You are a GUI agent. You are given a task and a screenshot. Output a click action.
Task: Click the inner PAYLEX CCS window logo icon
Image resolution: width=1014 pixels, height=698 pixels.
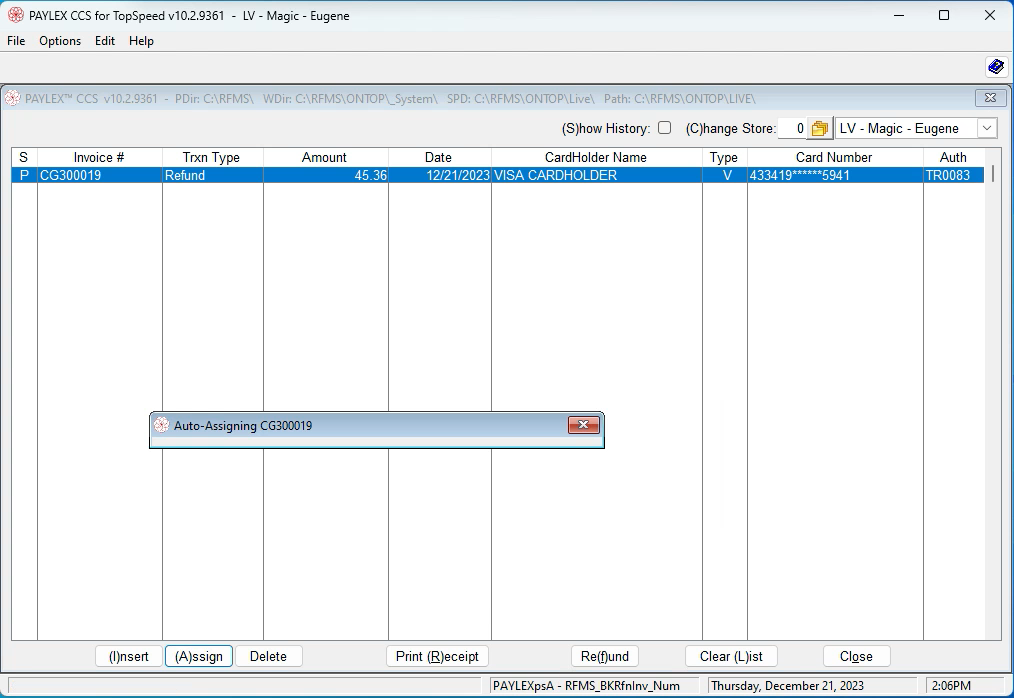pos(12,98)
